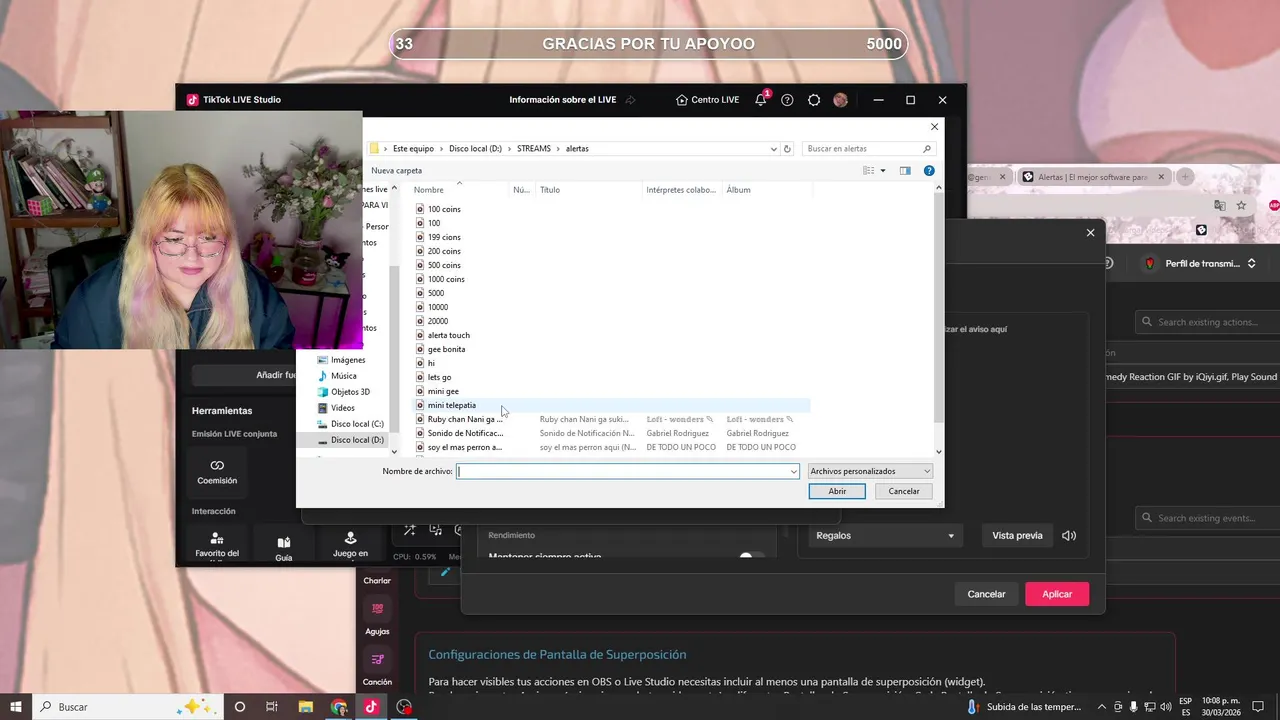This screenshot has width=1280, height=720.
Task: Open Imágenes in the navigation pane
Action: (x=348, y=360)
